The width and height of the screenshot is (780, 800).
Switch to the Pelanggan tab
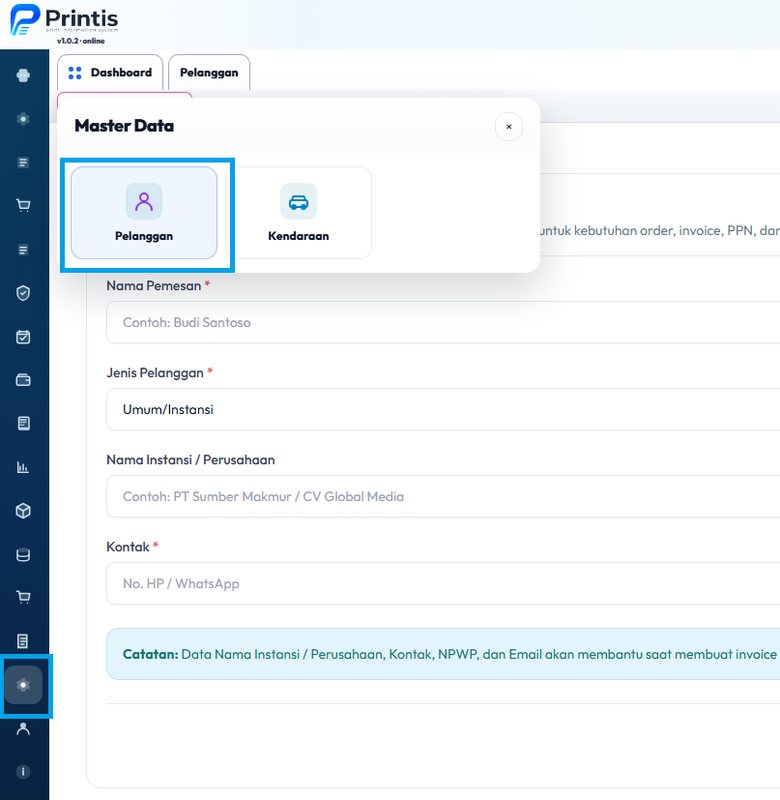pyautogui.click(x=209, y=72)
